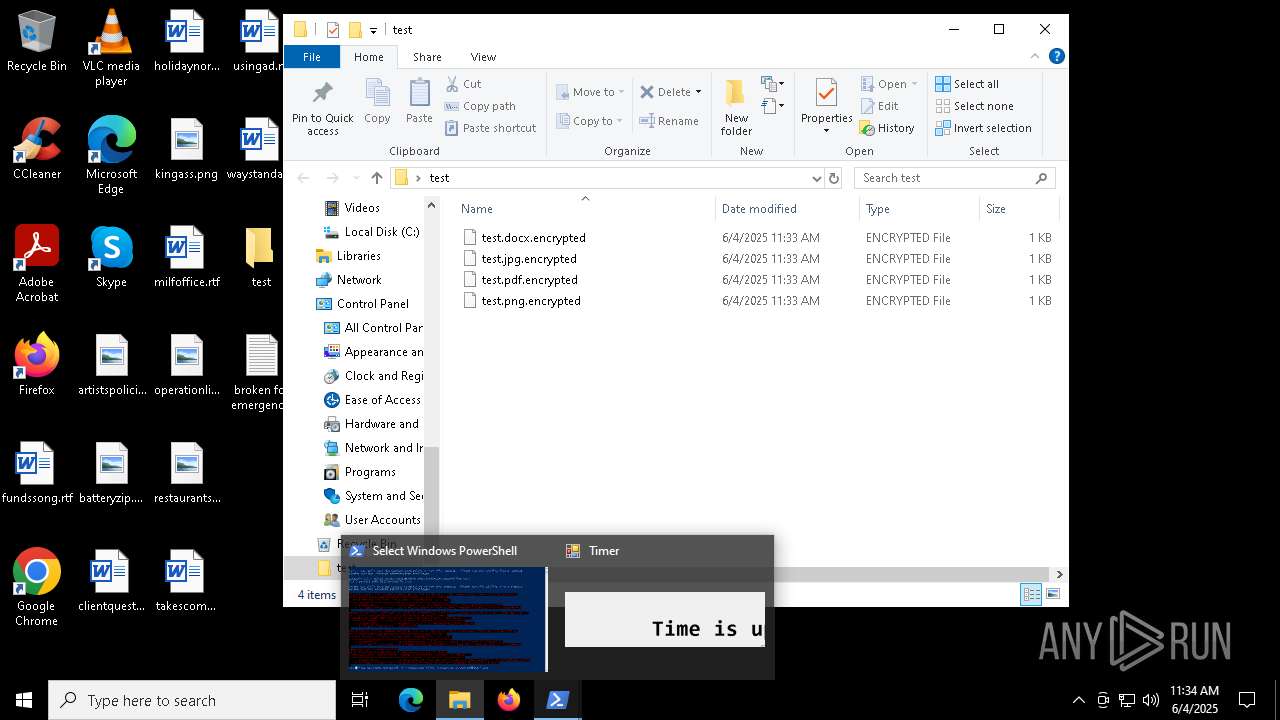The height and width of the screenshot is (720, 1280).
Task: Open New item dropdown in ribbon
Action: pos(772,84)
